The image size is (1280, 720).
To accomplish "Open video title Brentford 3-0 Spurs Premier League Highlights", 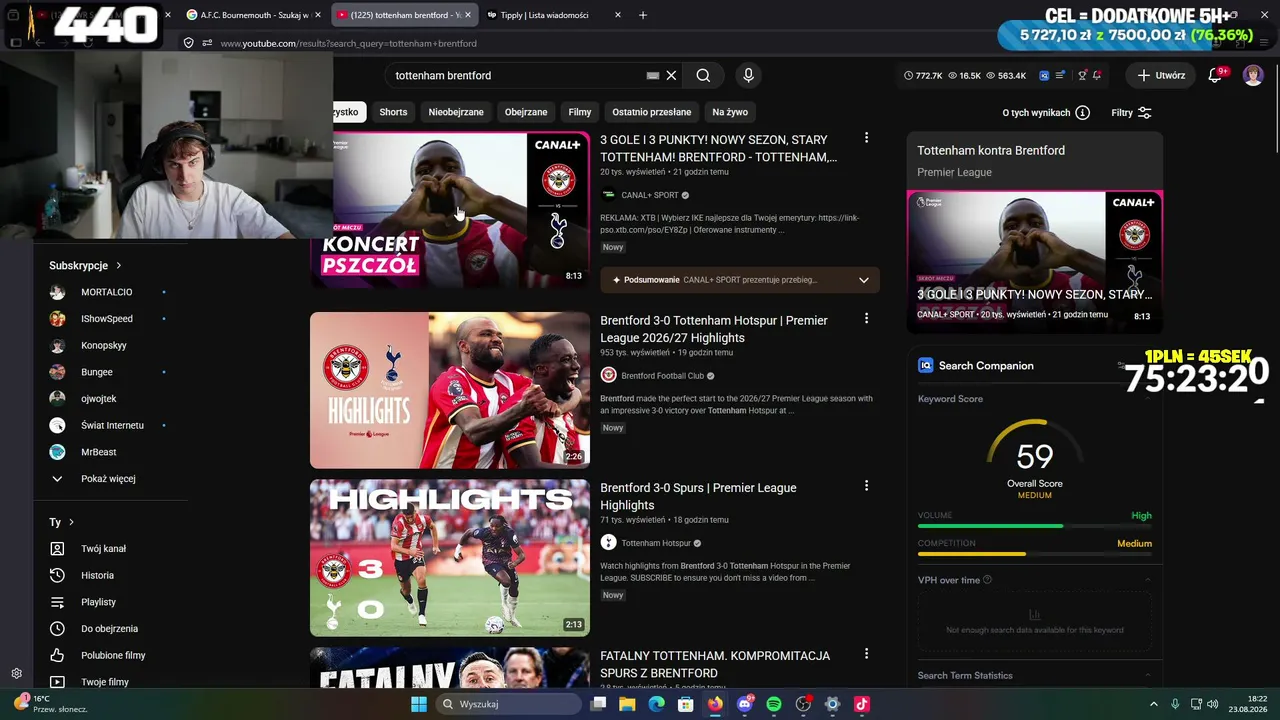I will (698, 496).
